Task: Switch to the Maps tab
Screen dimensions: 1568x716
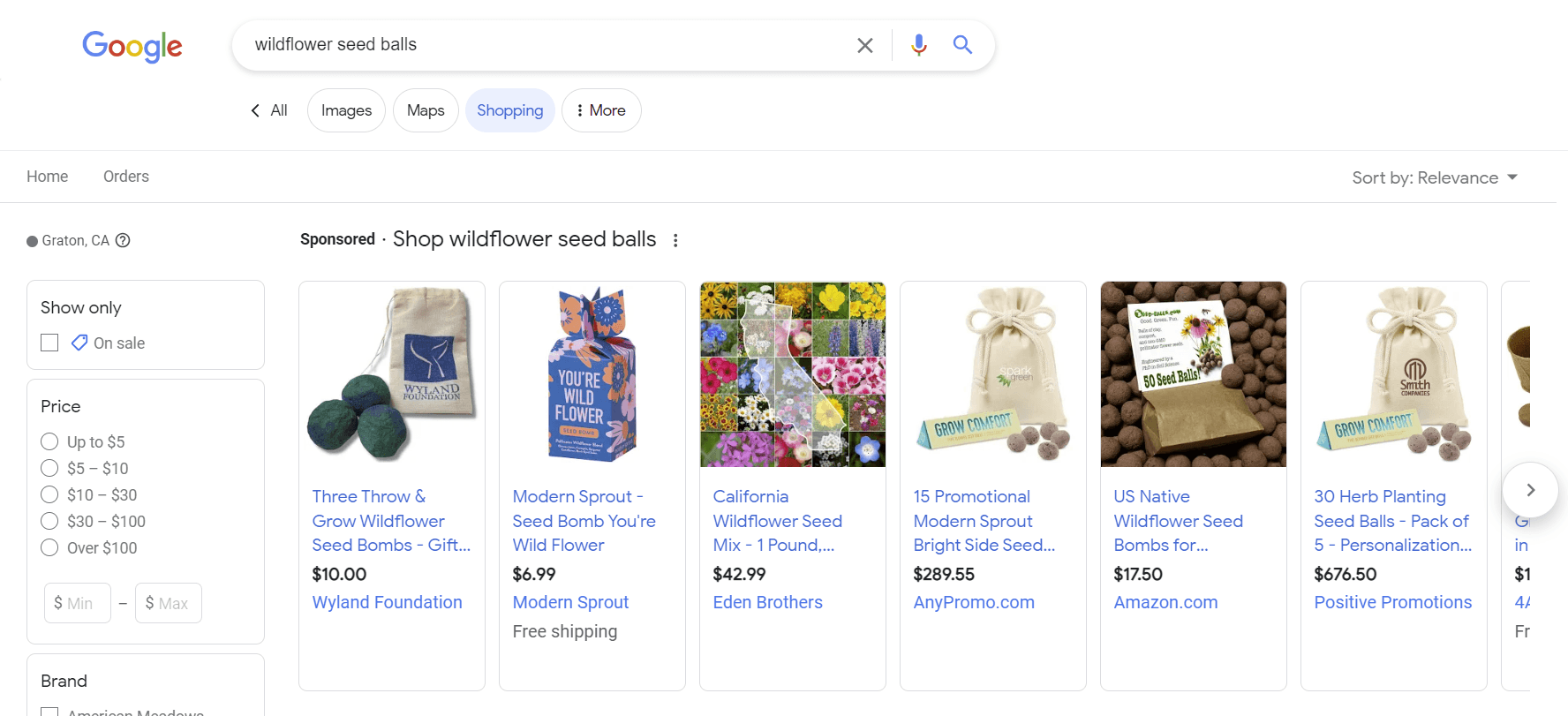Action: [426, 109]
